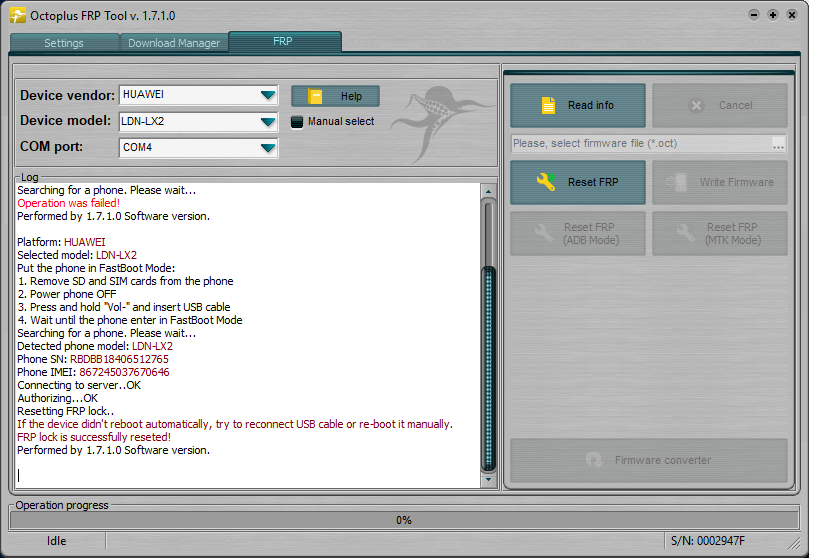819x558 pixels.
Task: Click the Write Firmware phone icon
Action: (676, 182)
